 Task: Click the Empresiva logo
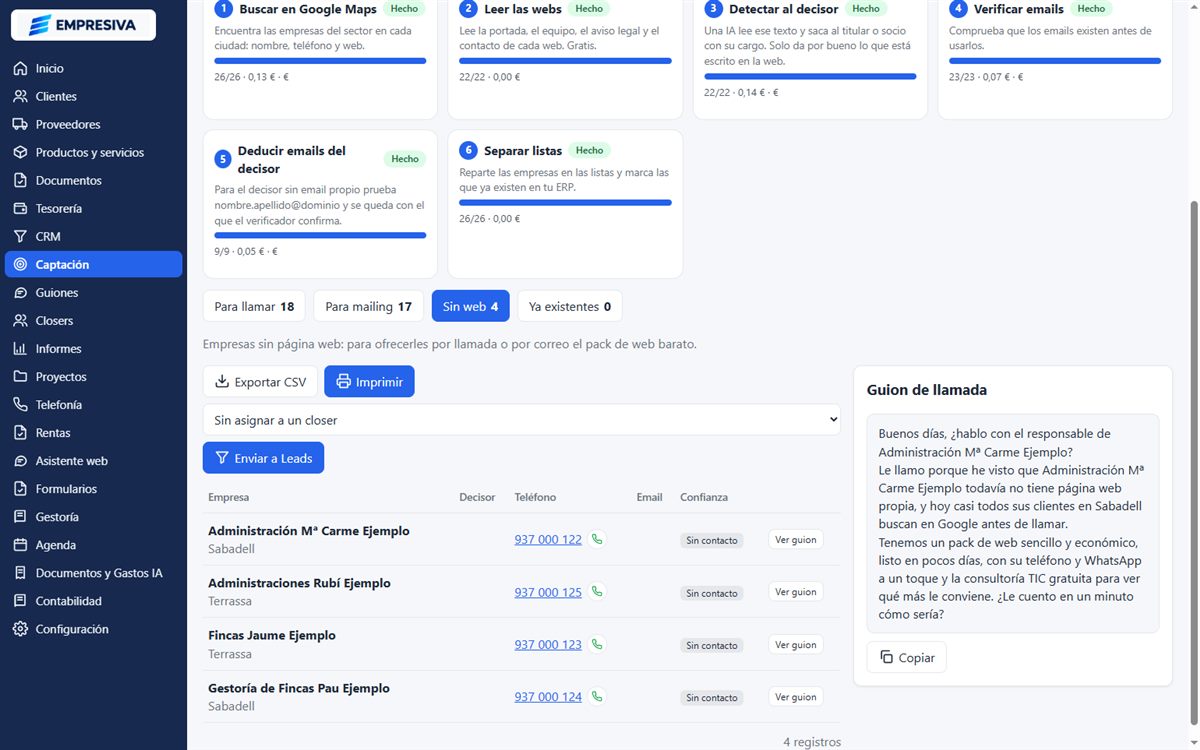click(x=83, y=25)
